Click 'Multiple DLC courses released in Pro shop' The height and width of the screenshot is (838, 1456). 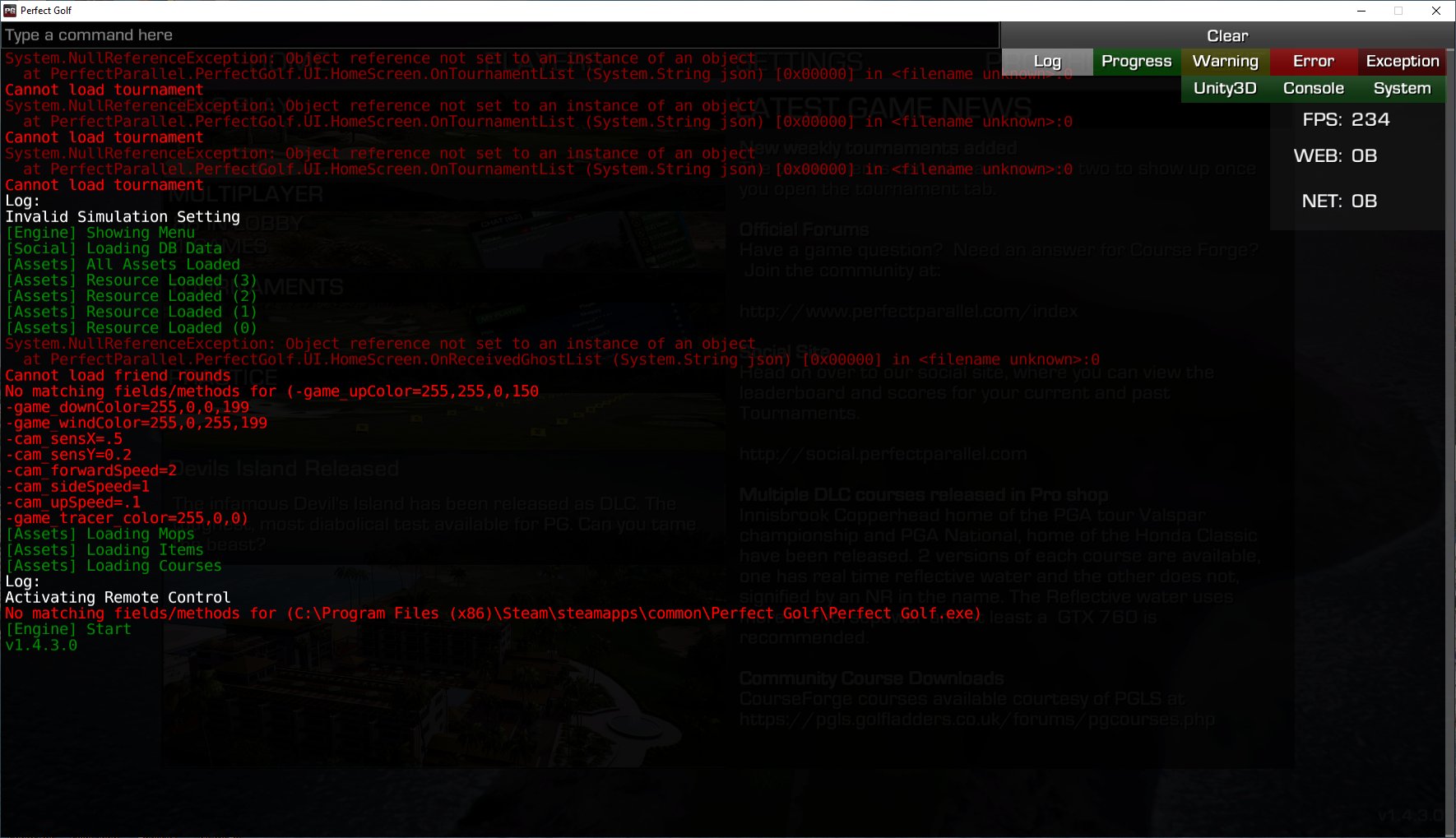point(923,495)
